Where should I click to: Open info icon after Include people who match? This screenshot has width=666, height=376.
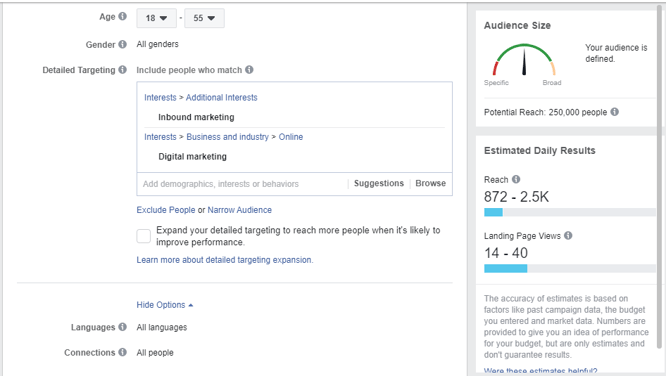pos(249,70)
